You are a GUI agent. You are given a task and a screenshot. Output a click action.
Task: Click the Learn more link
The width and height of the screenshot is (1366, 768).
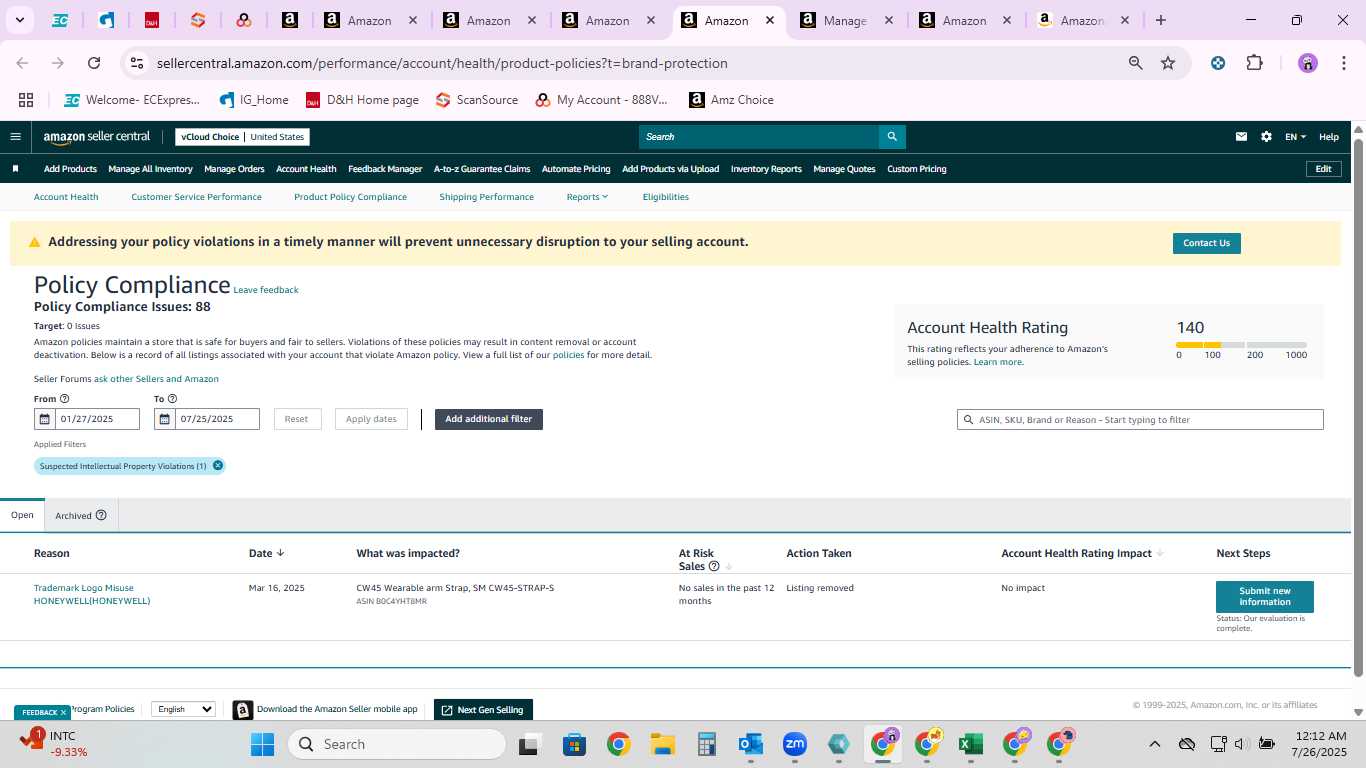coord(998,362)
